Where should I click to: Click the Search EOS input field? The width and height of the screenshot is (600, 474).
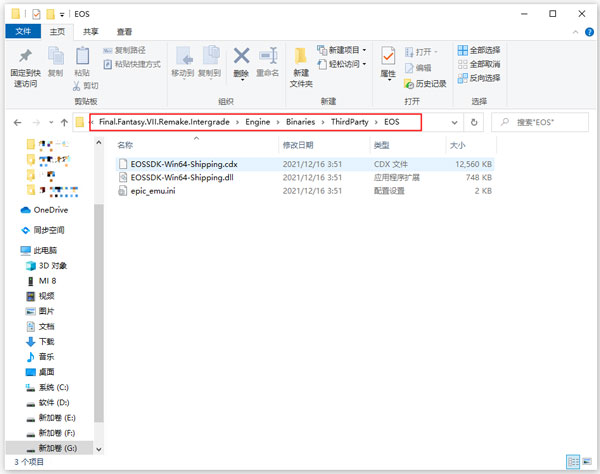[540, 122]
